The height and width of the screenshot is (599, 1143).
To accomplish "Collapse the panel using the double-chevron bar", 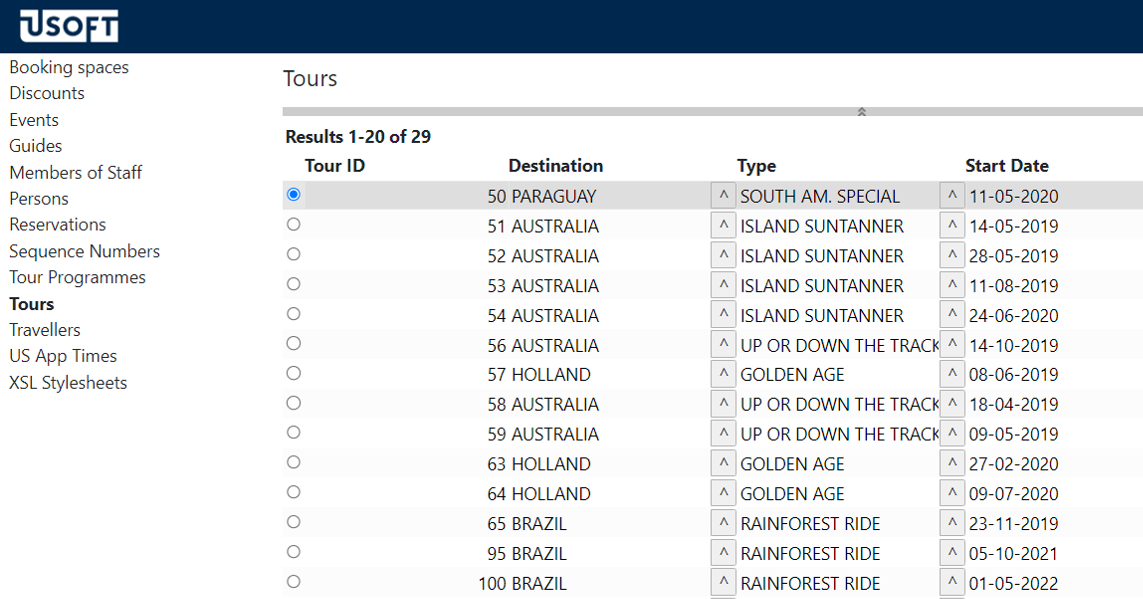I will 861,112.
